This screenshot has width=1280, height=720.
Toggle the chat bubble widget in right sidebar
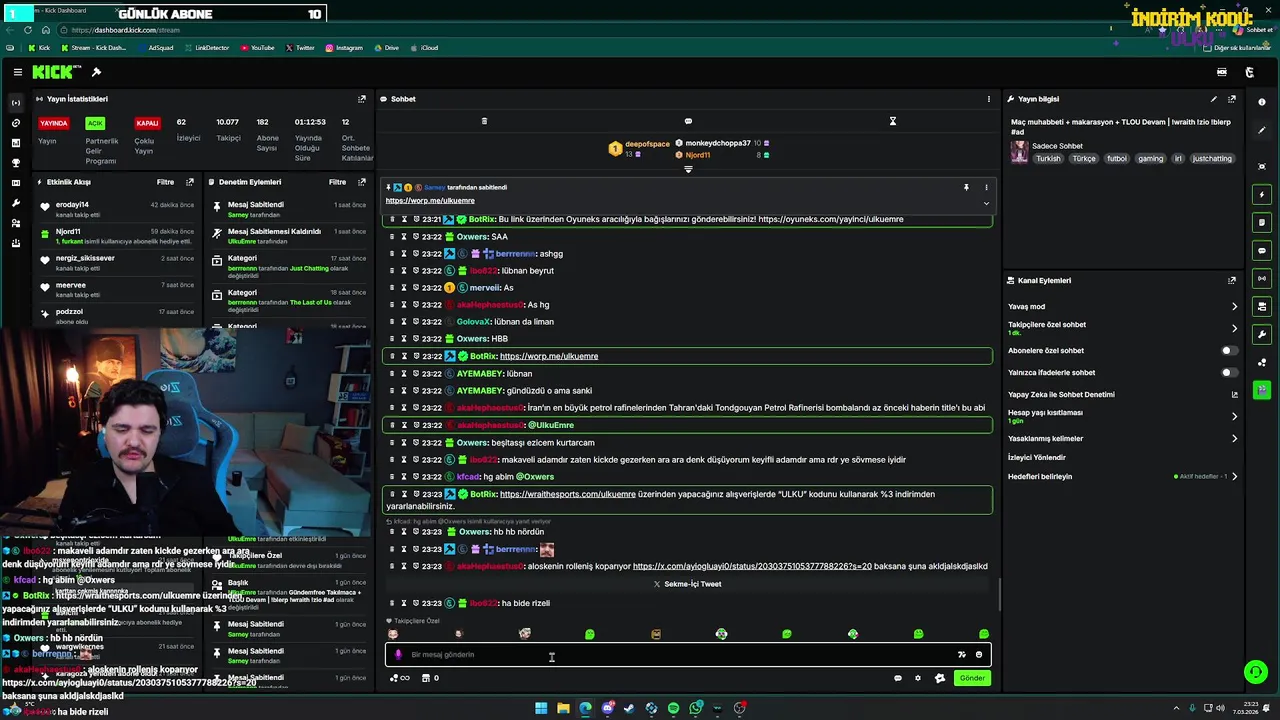pos(1262,251)
